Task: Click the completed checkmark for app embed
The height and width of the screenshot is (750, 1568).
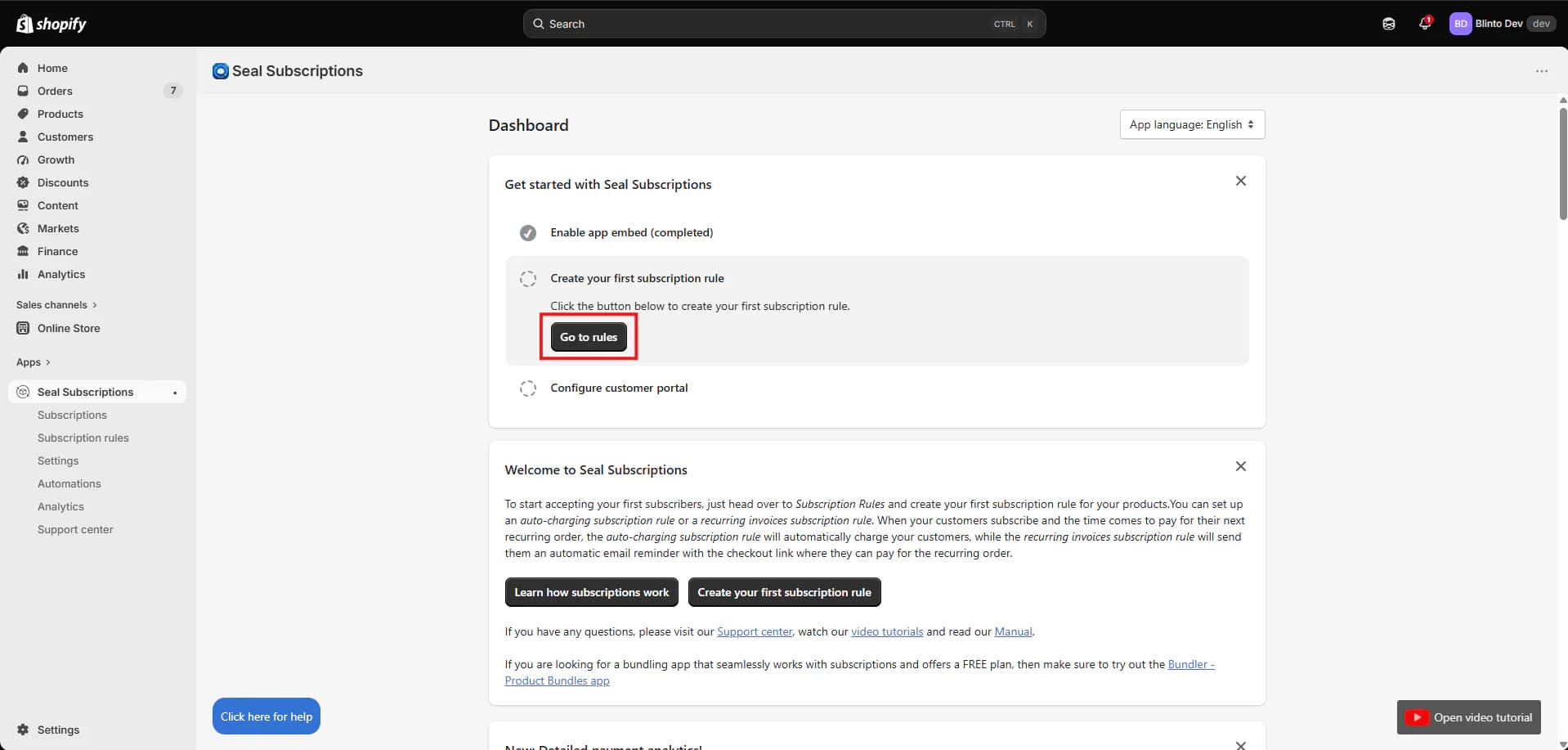Action: click(528, 233)
